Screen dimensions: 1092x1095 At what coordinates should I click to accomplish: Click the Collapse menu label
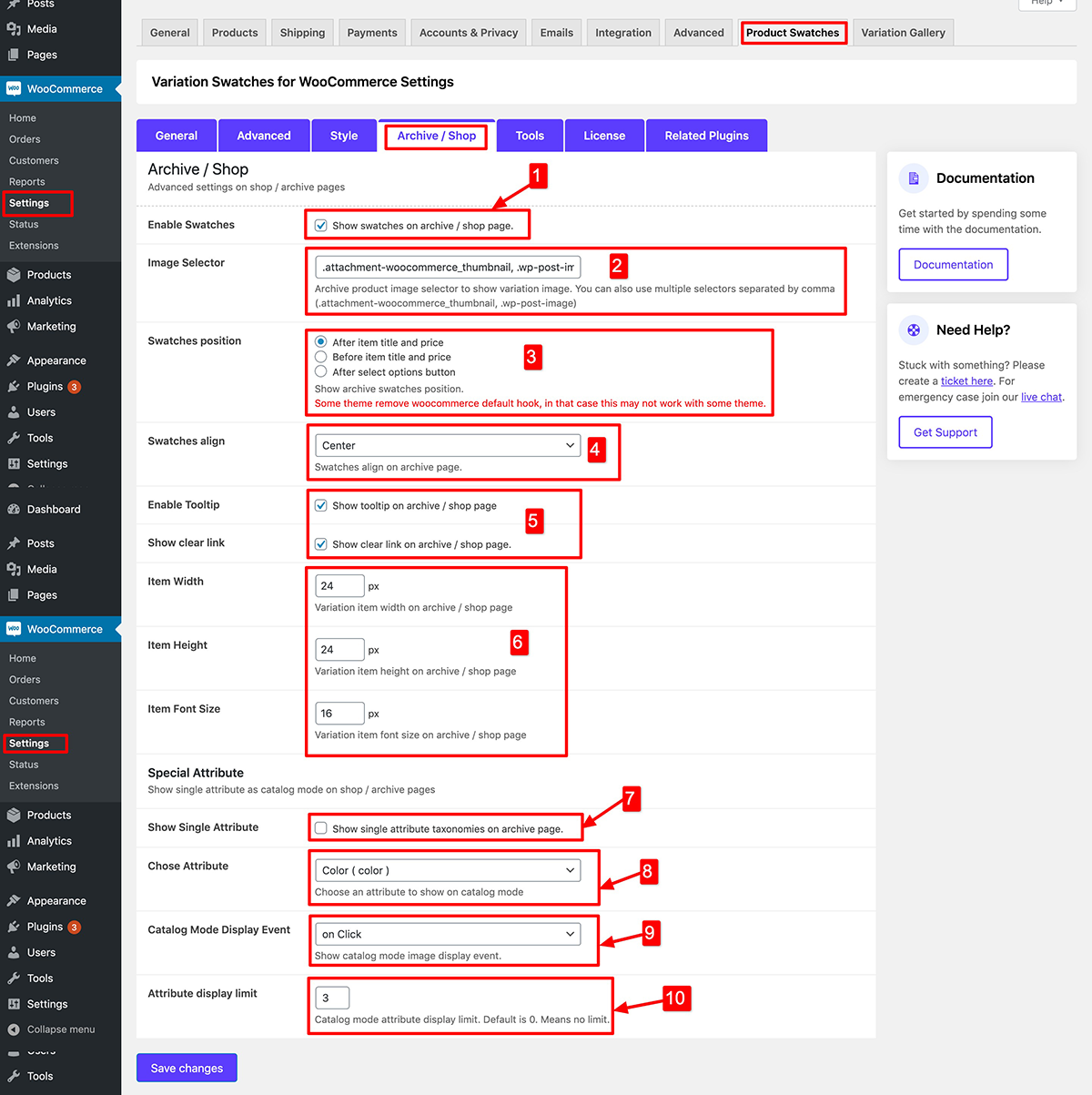coord(61,1029)
